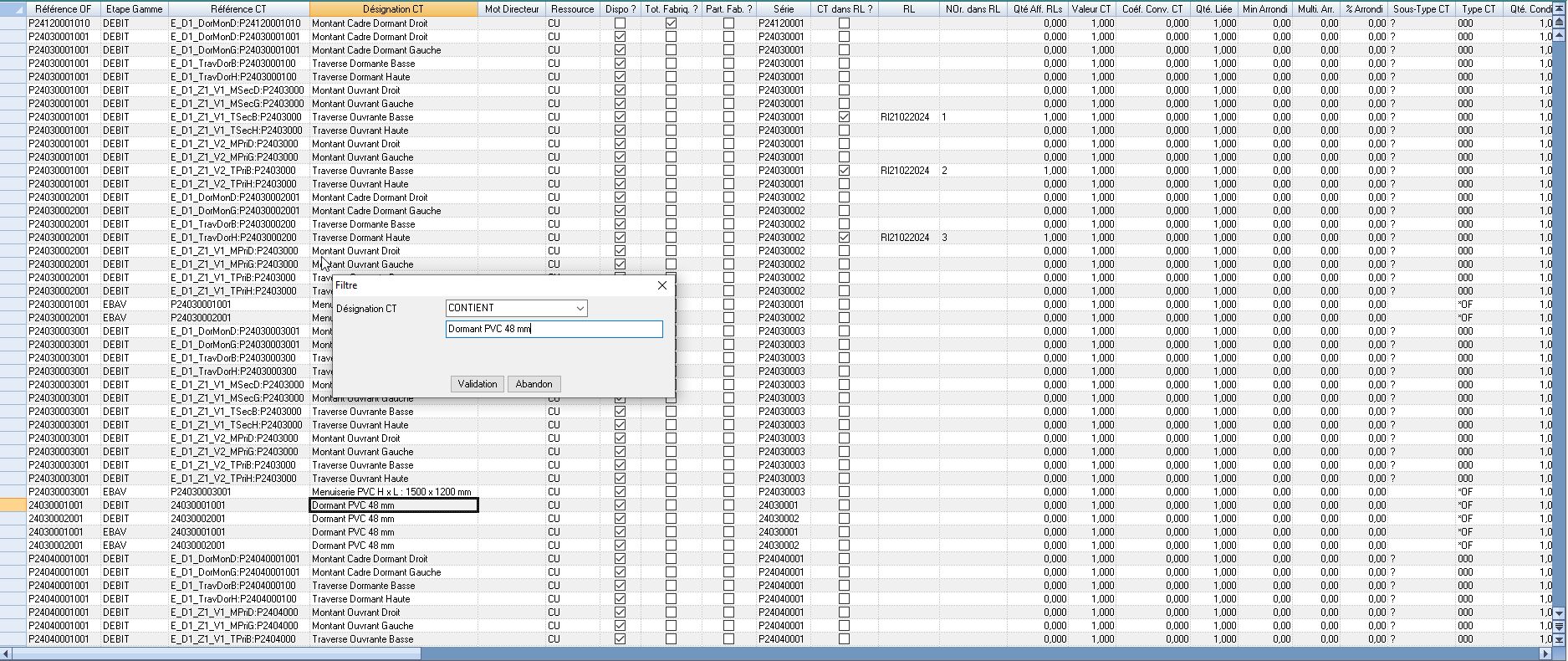1568x661 pixels.
Task: Click the Abandon button
Action: tap(534, 384)
